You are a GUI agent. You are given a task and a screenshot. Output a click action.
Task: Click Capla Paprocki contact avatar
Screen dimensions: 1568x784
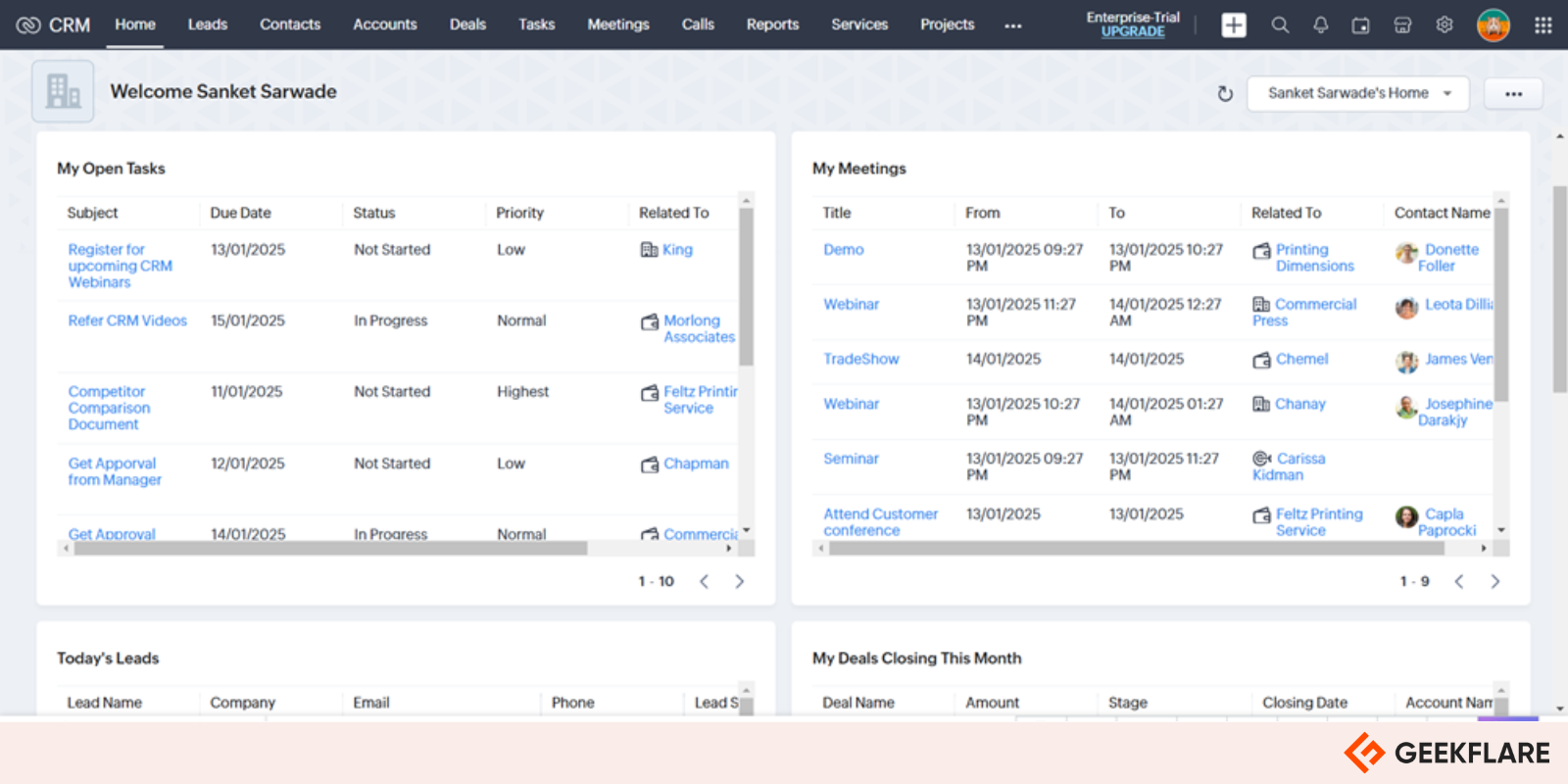[x=1406, y=516]
